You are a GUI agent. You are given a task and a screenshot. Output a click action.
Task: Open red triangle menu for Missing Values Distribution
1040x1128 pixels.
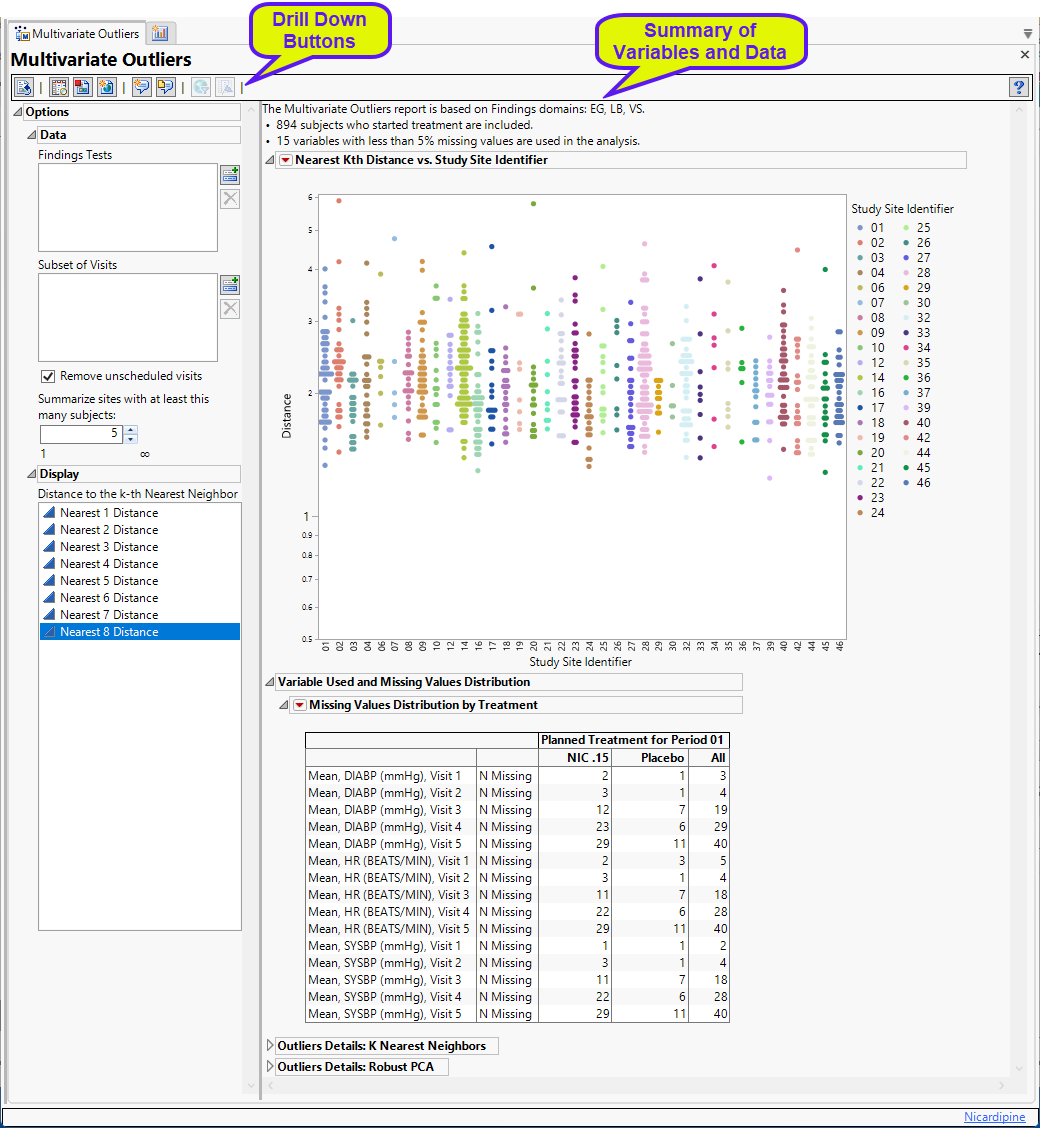coord(299,705)
